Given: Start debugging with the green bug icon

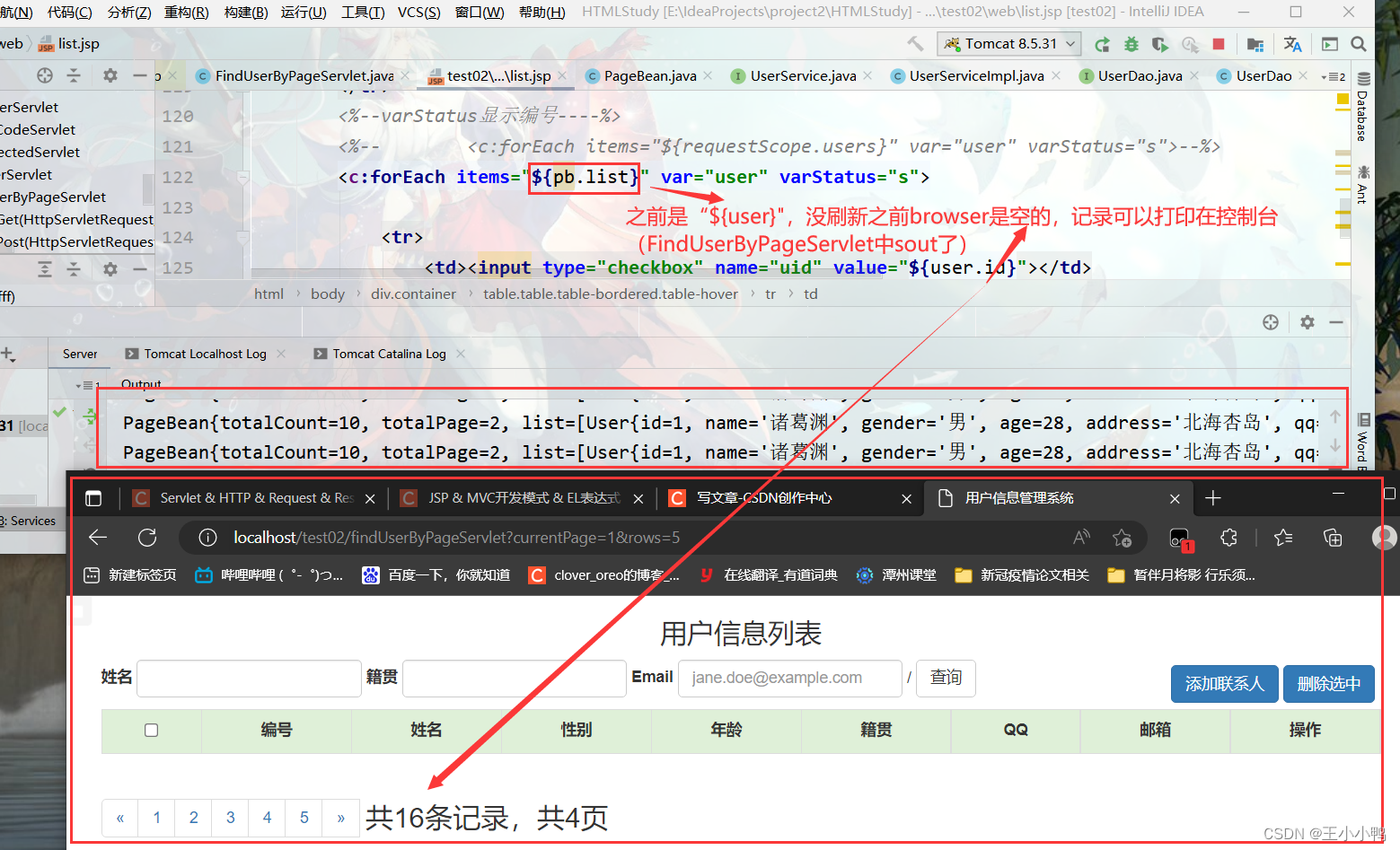Looking at the screenshot, I should [x=1131, y=44].
